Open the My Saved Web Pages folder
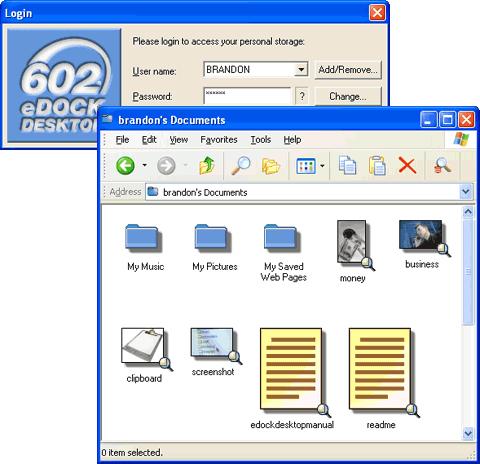 tap(282, 238)
